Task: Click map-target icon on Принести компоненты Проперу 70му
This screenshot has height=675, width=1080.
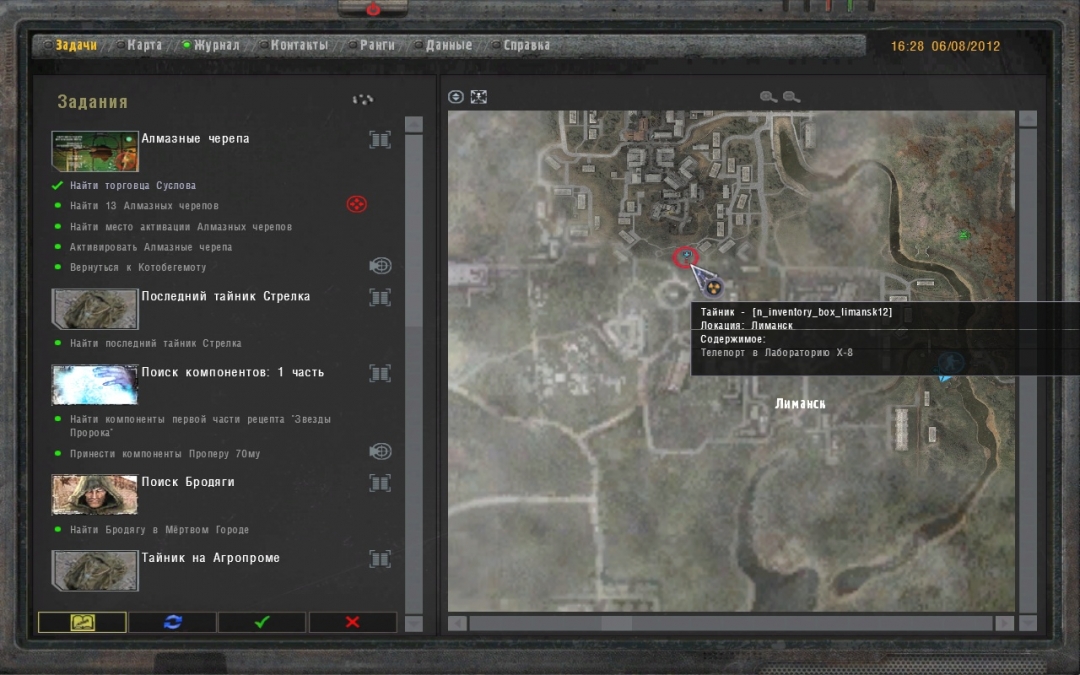Action: tap(380, 452)
